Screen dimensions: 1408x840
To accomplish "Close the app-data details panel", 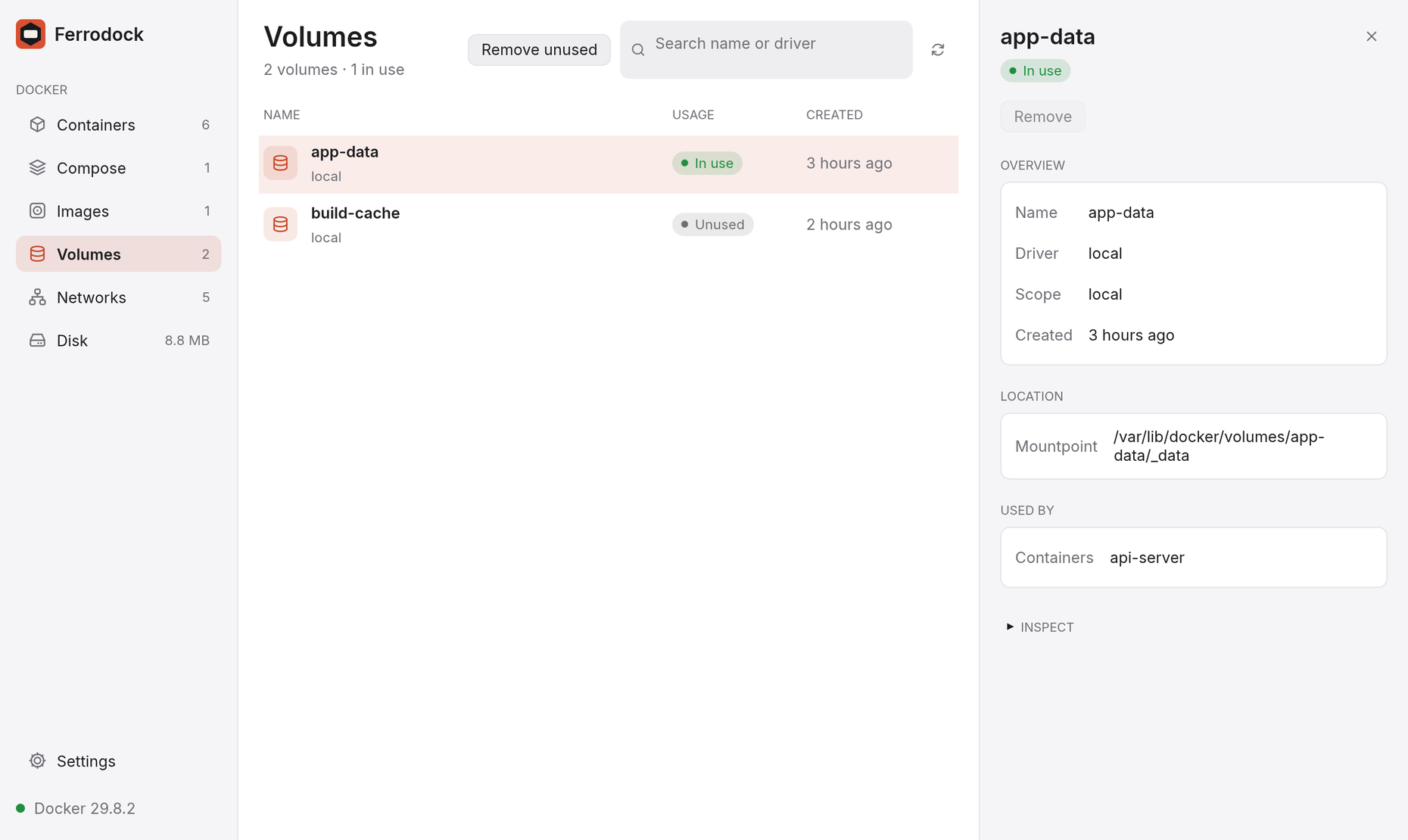I will tap(1371, 36).
